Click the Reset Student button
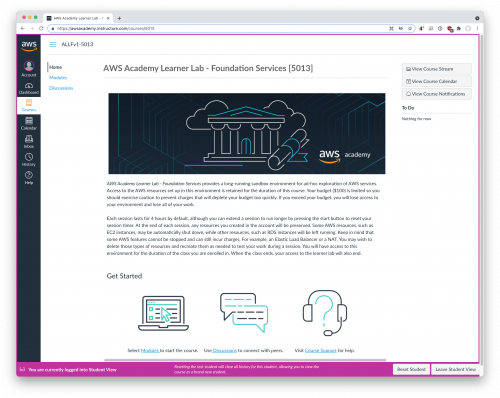This screenshot has height=398, width=500. pos(411,369)
